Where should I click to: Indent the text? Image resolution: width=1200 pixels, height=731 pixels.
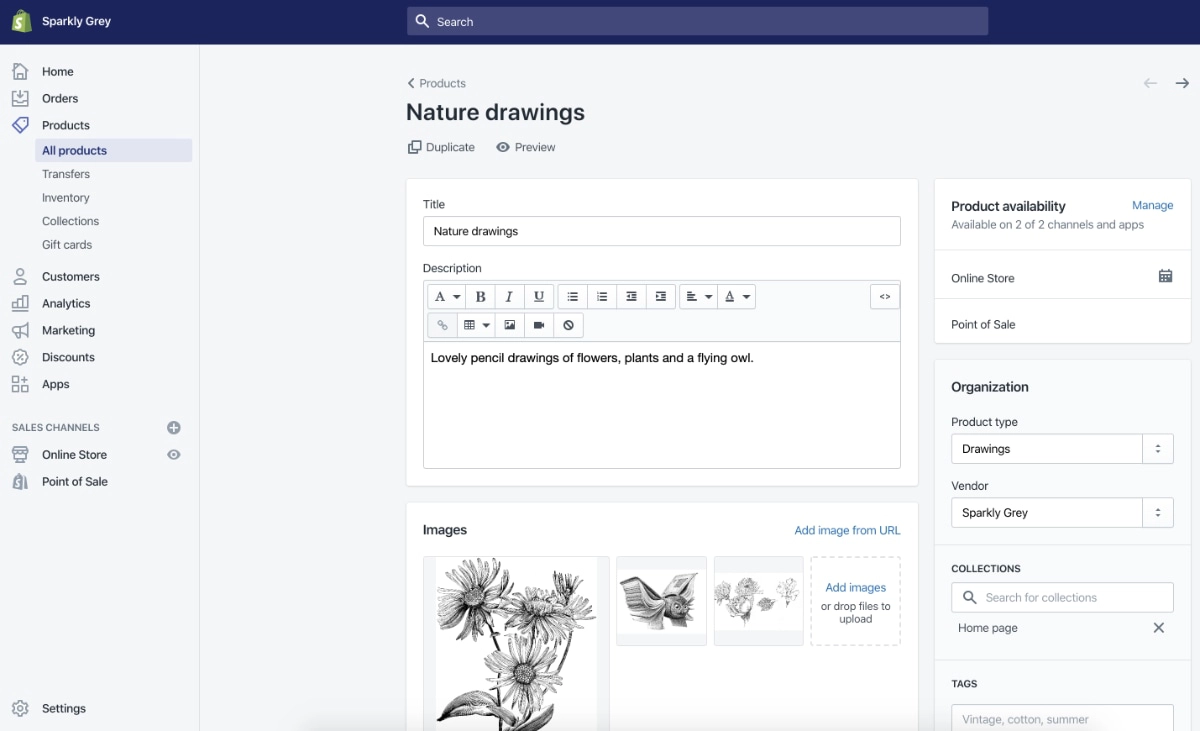coord(660,297)
